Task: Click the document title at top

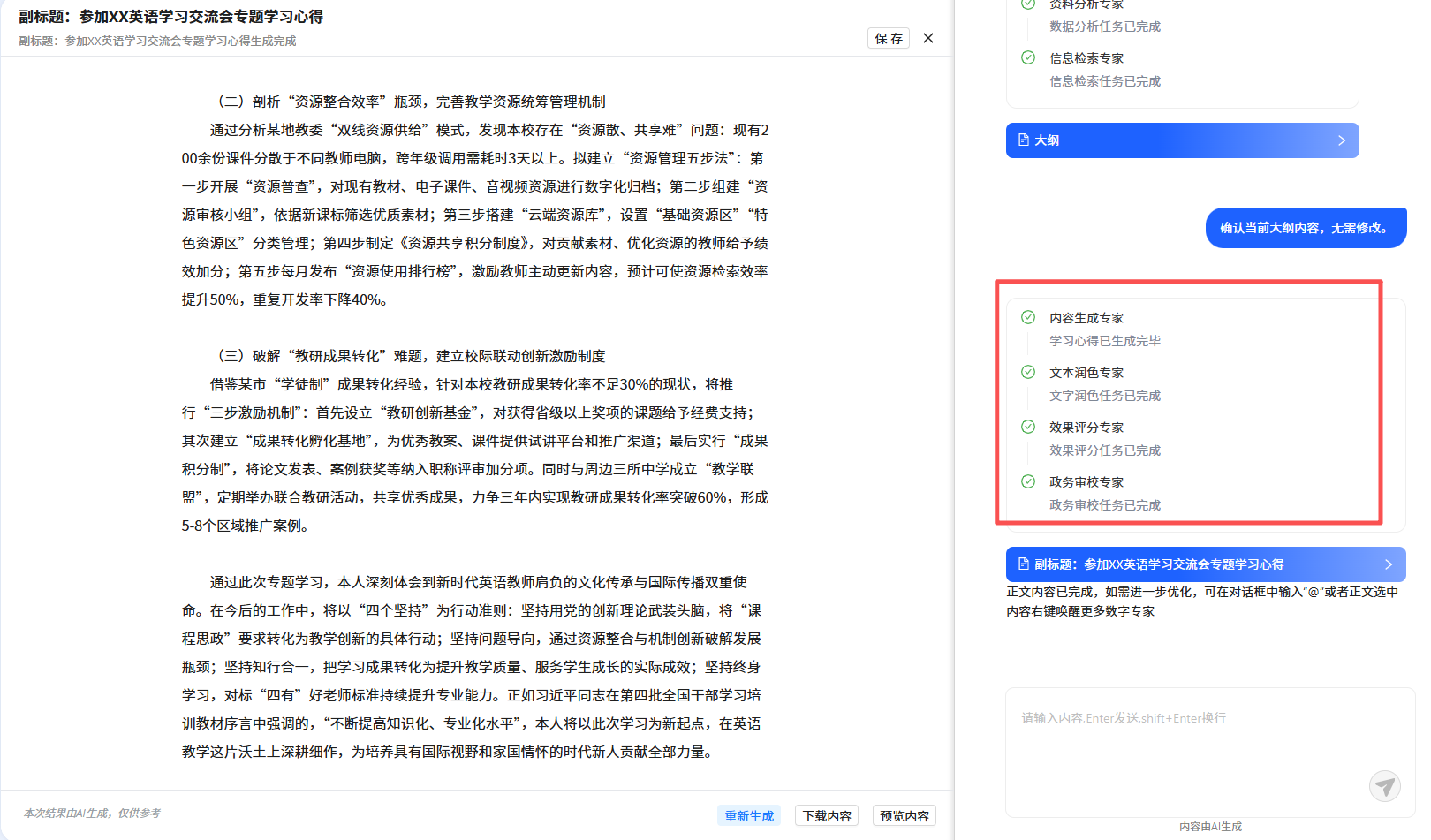Action: click(171, 17)
